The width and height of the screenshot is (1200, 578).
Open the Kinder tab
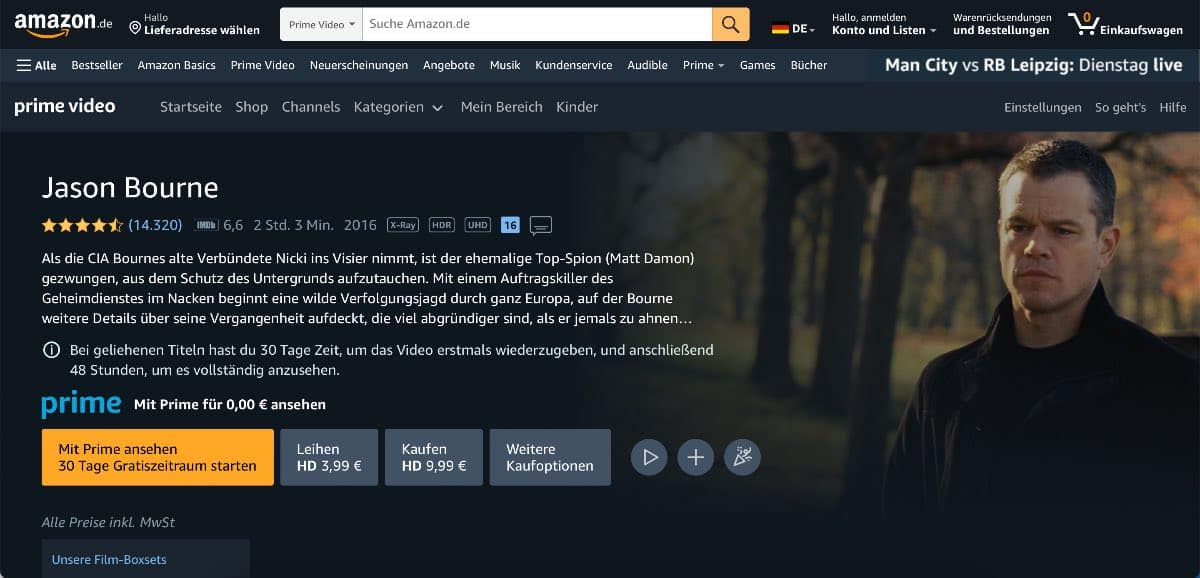click(577, 107)
